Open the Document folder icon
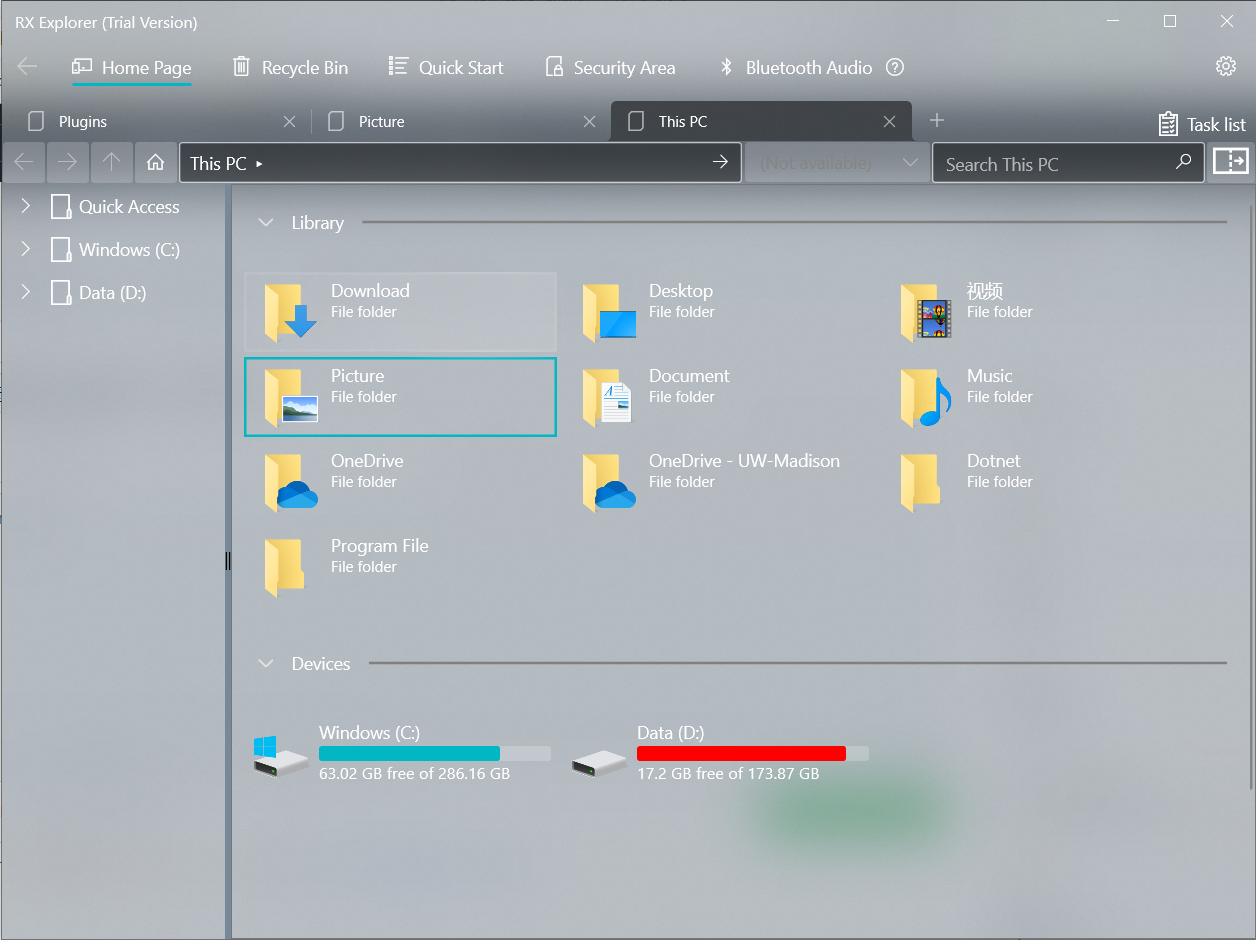The width and height of the screenshot is (1256, 940). [609, 396]
